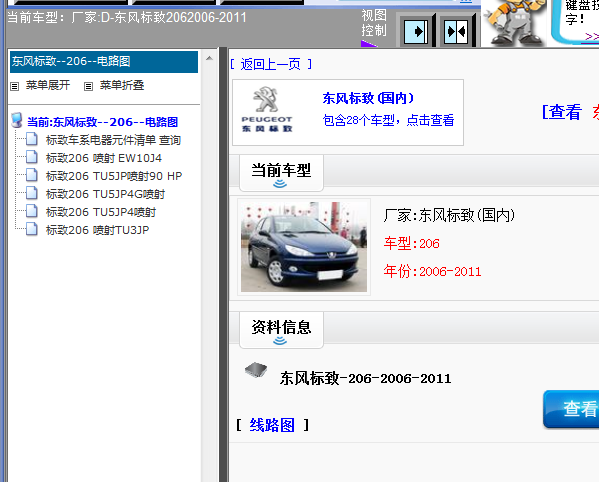Select the 资料信息 tab
This screenshot has width=599, height=482.
[281, 330]
